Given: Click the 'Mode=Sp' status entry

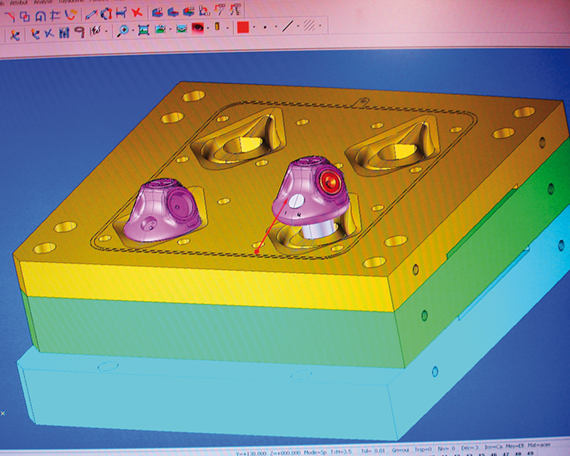Looking at the screenshot, I should 315,452.
